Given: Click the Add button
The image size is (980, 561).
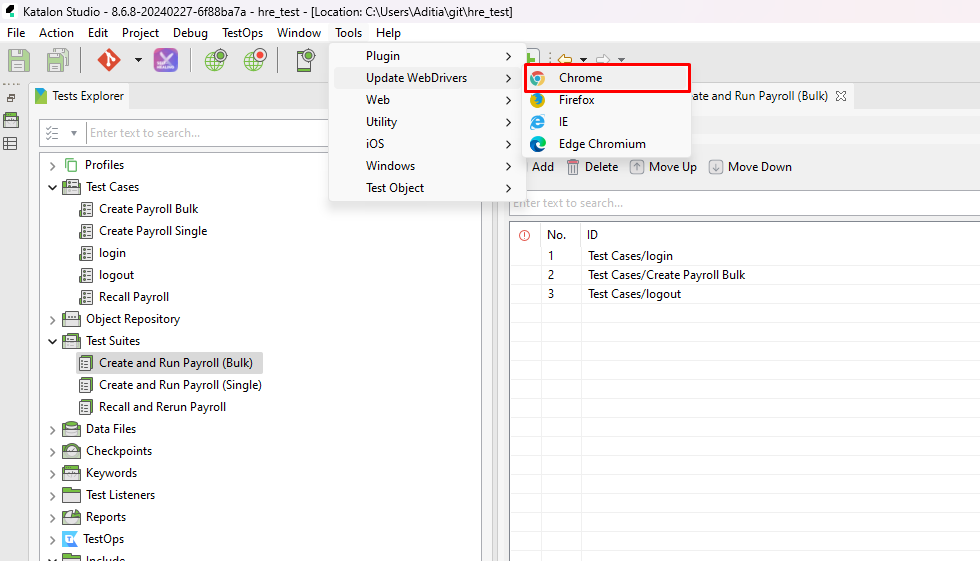Looking at the screenshot, I should click(541, 167).
